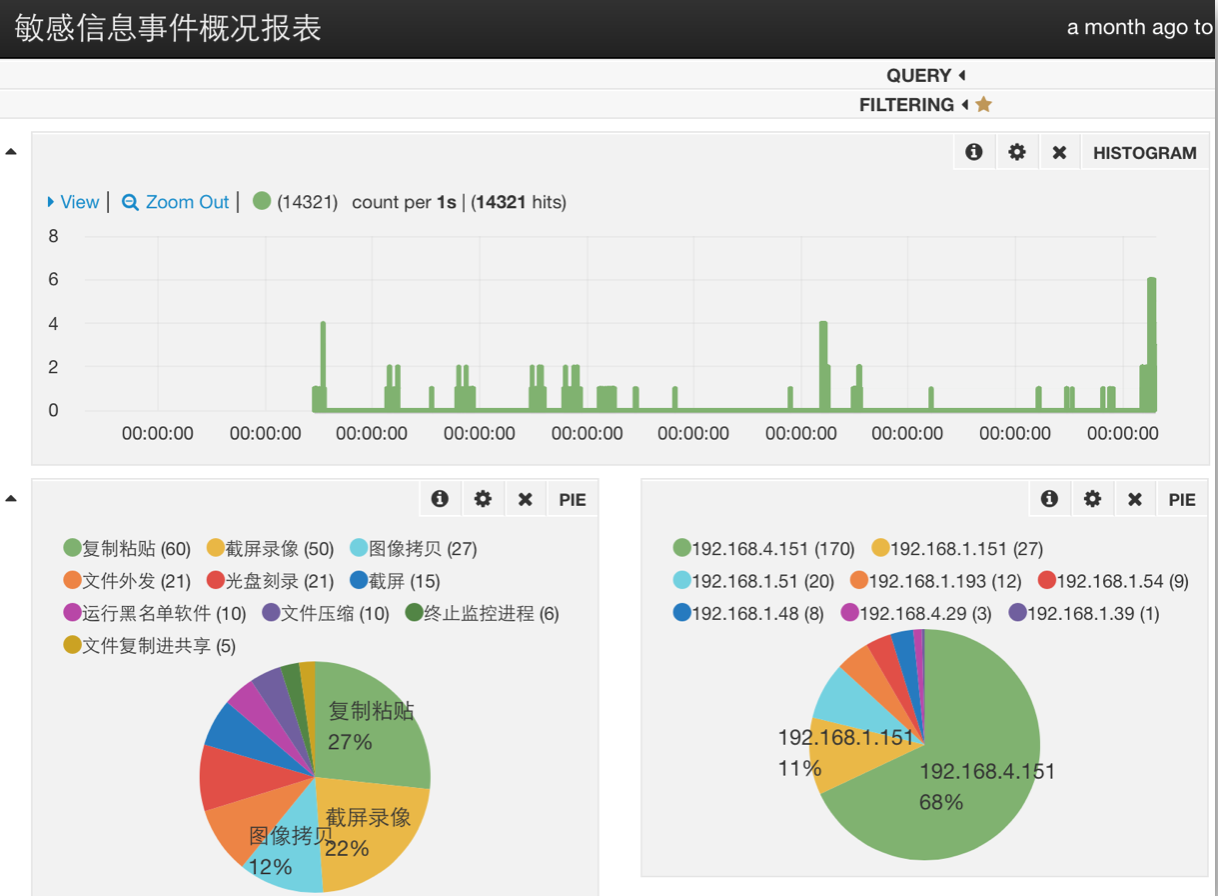
Task: Click the star icon next to FILTERING
Action: coord(983,104)
